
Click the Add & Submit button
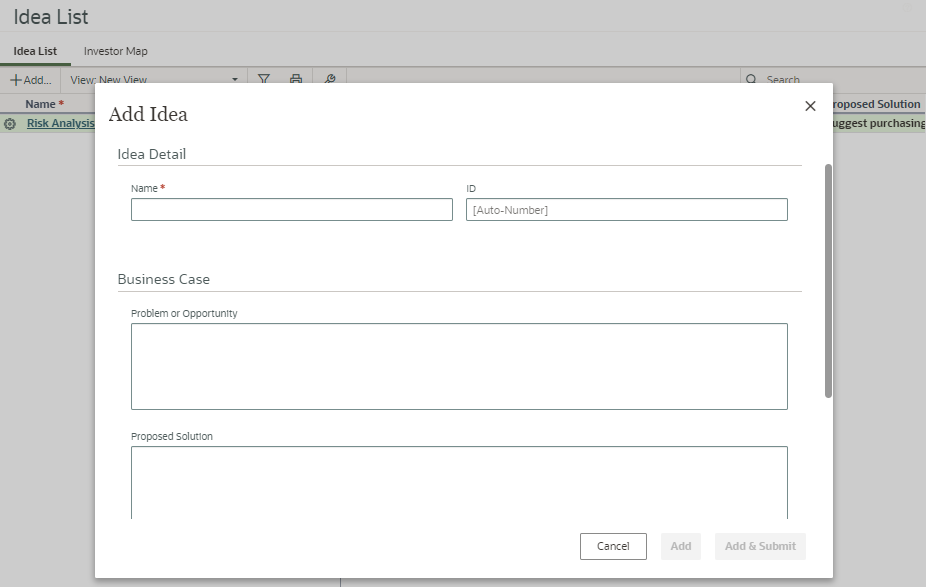(760, 546)
